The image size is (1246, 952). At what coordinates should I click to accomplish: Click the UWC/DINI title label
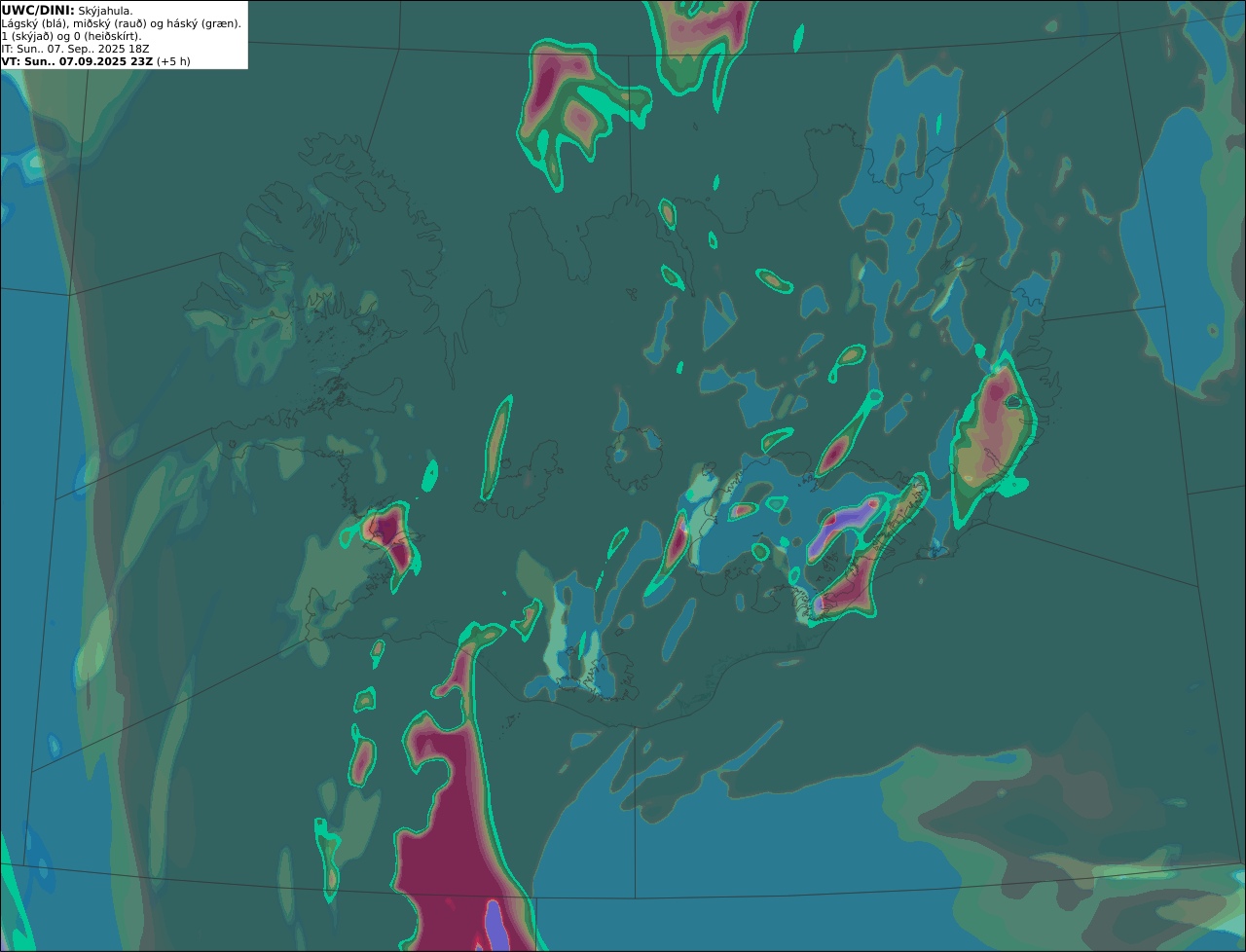[x=38, y=10]
